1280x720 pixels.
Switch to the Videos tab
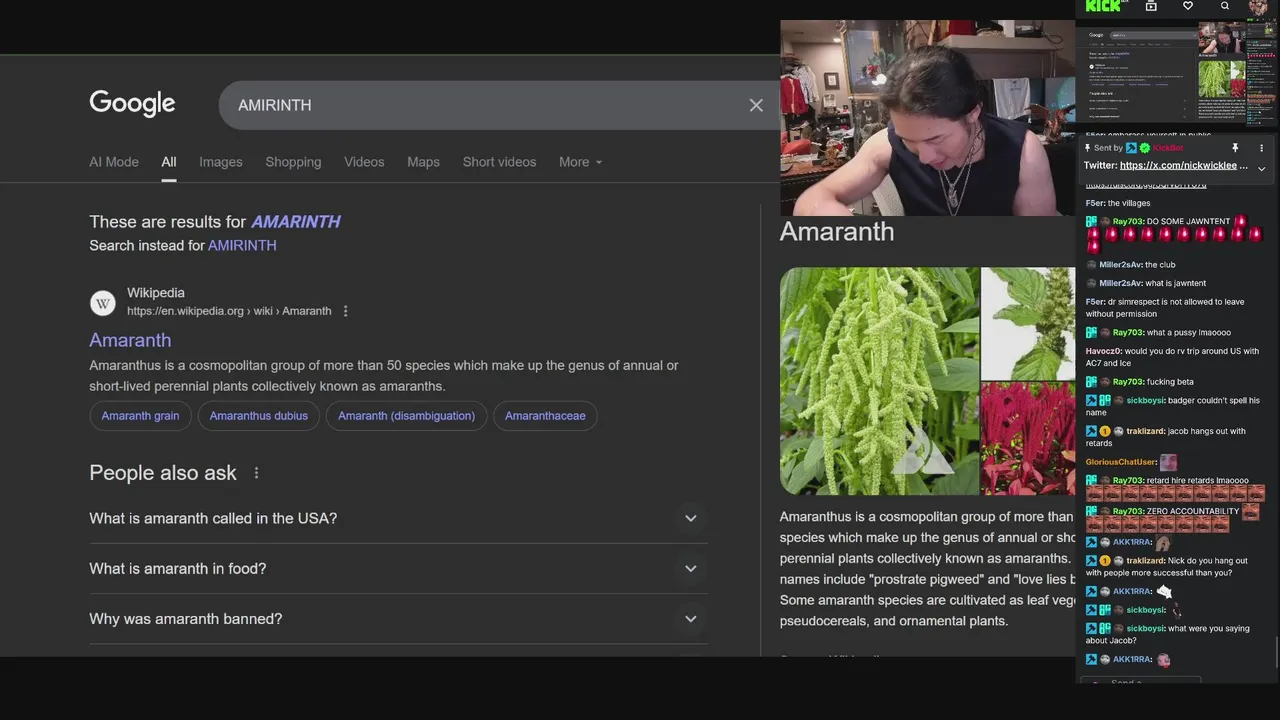pyautogui.click(x=364, y=162)
